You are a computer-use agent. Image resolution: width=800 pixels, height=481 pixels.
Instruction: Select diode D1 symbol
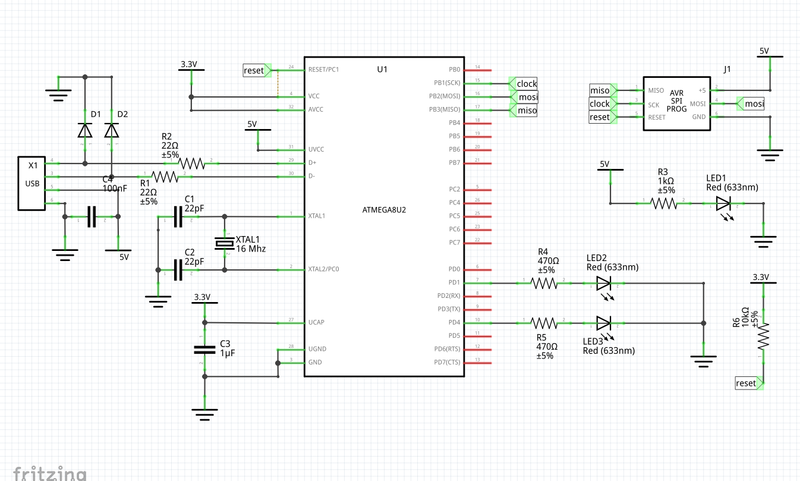(84, 131)
